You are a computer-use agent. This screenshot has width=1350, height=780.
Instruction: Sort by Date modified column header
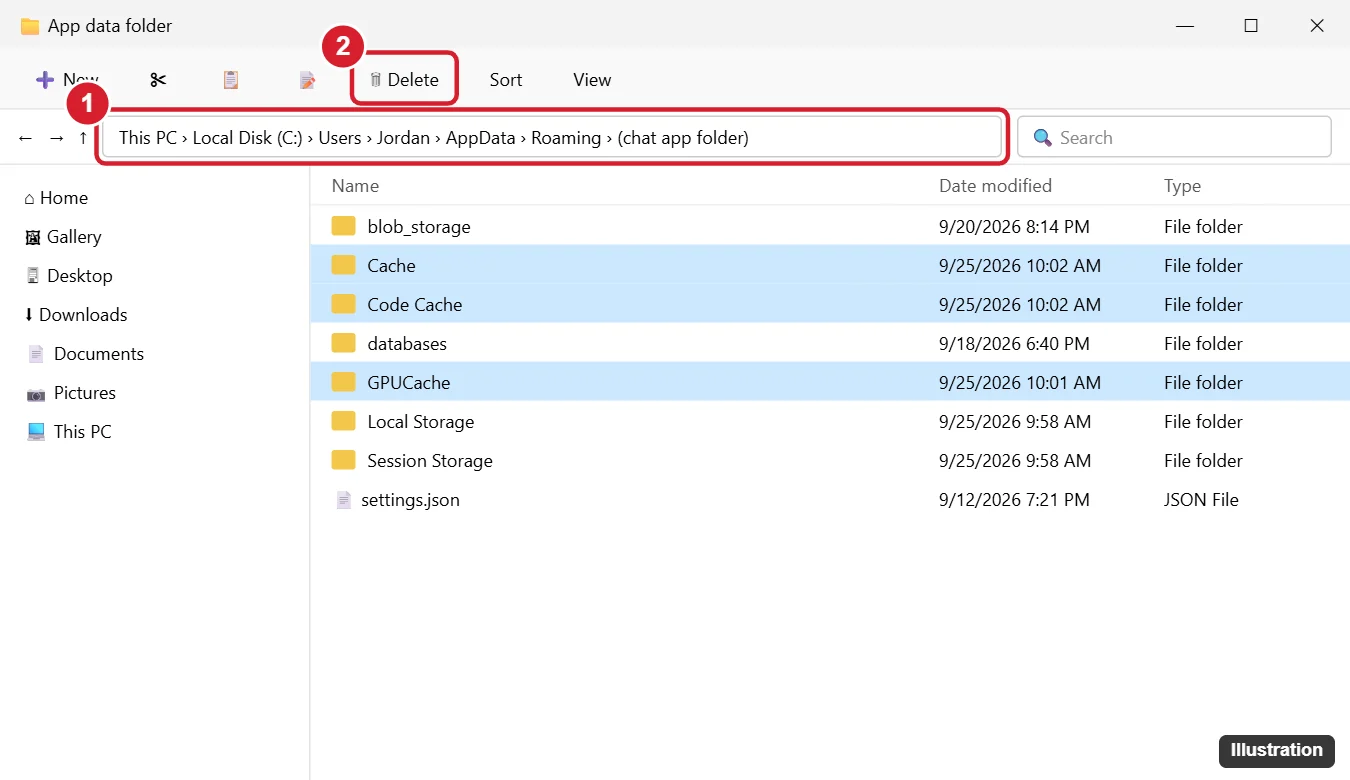click(995, 186)
